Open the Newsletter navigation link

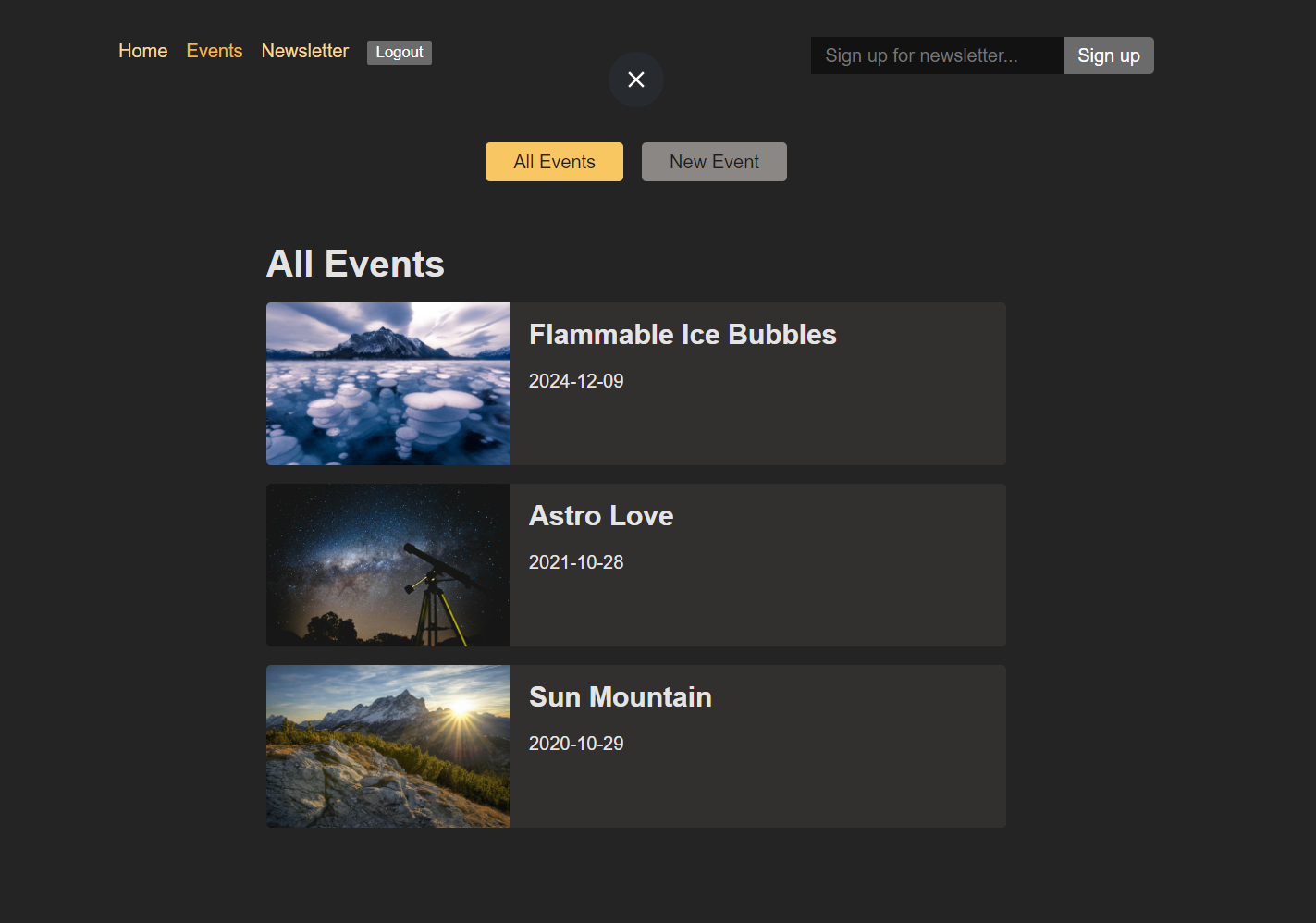304,51
